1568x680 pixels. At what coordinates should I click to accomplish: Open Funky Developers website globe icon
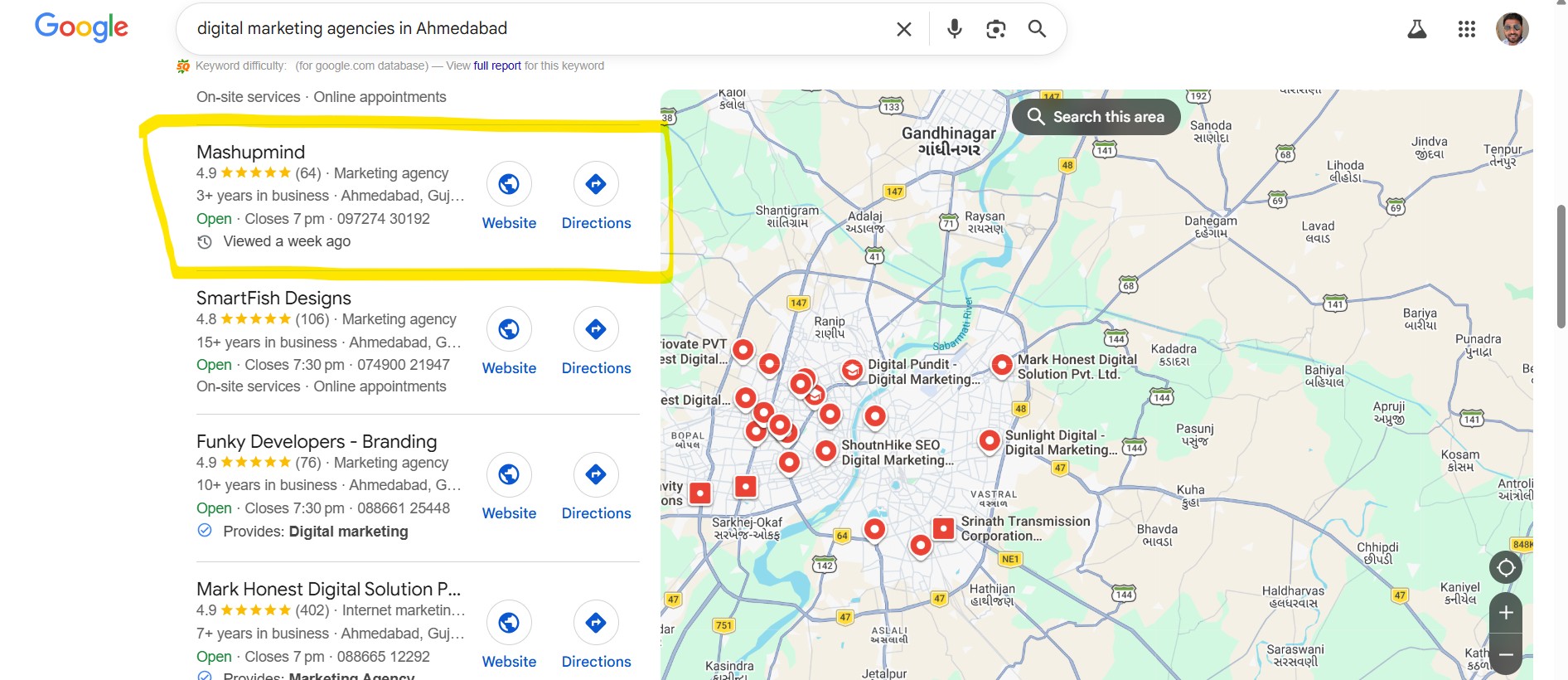509,474
